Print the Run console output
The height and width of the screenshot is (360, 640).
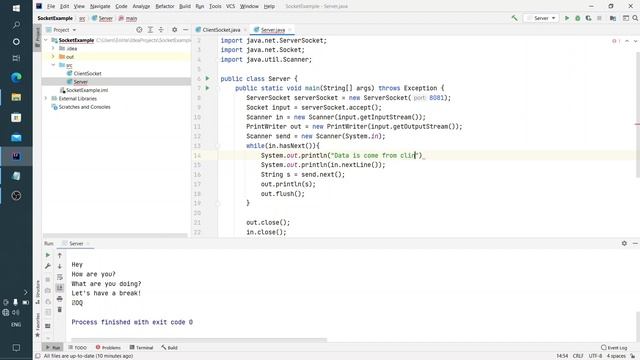60,299
